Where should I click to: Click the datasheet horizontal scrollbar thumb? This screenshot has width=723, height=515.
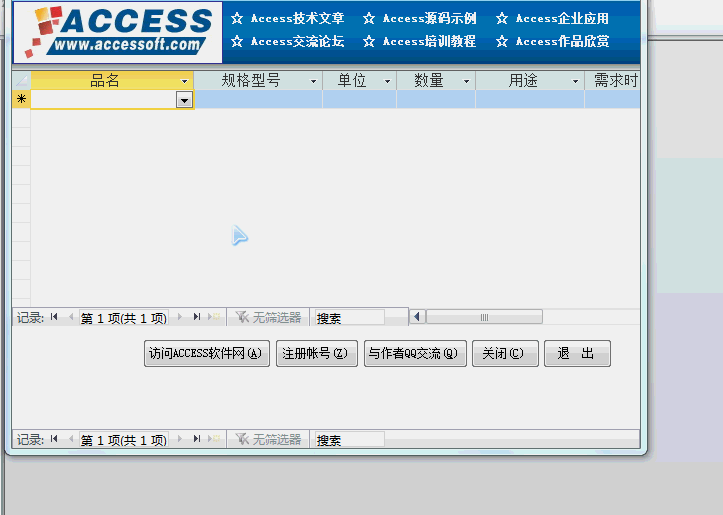[x=484, y=317]
